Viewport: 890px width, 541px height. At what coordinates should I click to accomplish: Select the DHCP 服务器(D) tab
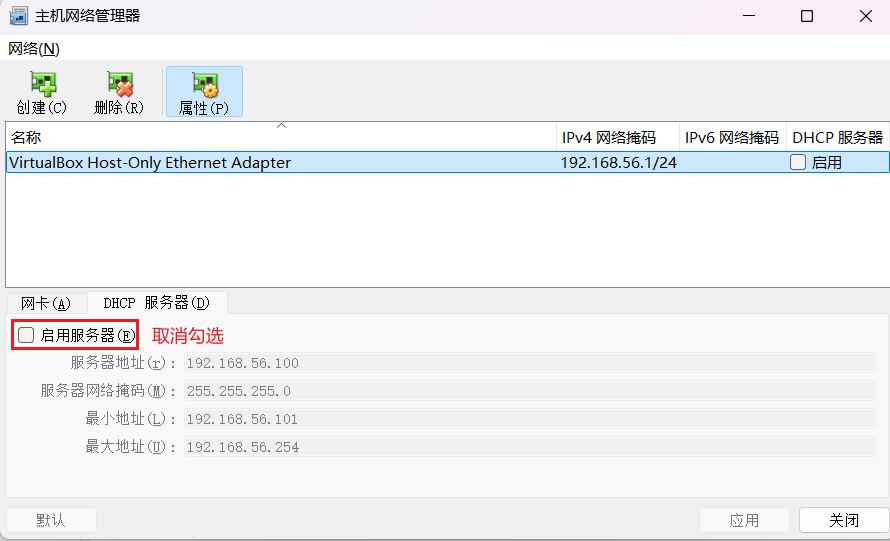tap(157, 303)
